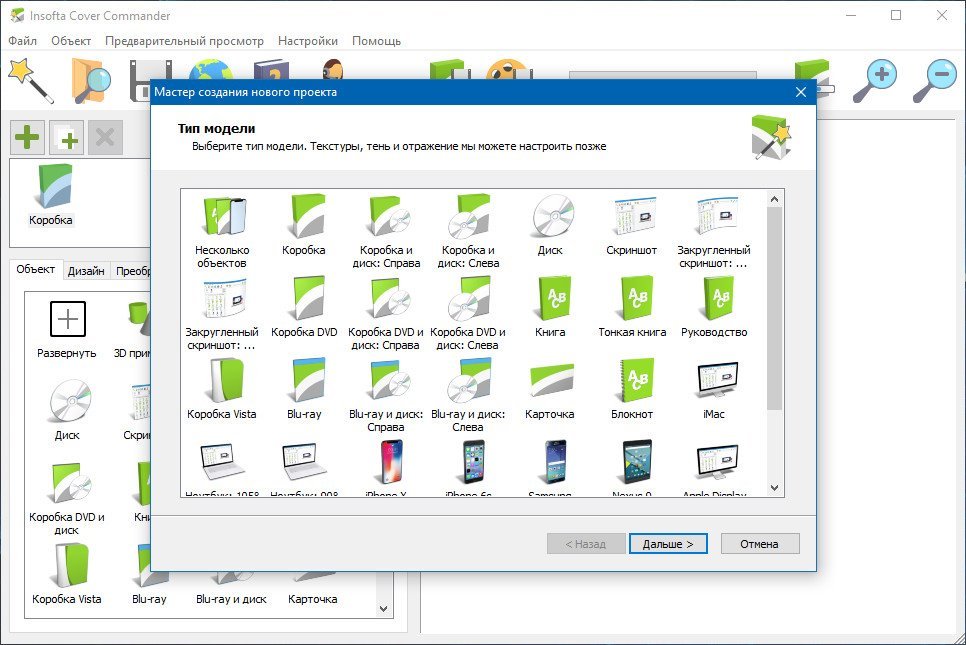
Task: Click the 'Дальше >' button
Action: (x=668, y=544)
